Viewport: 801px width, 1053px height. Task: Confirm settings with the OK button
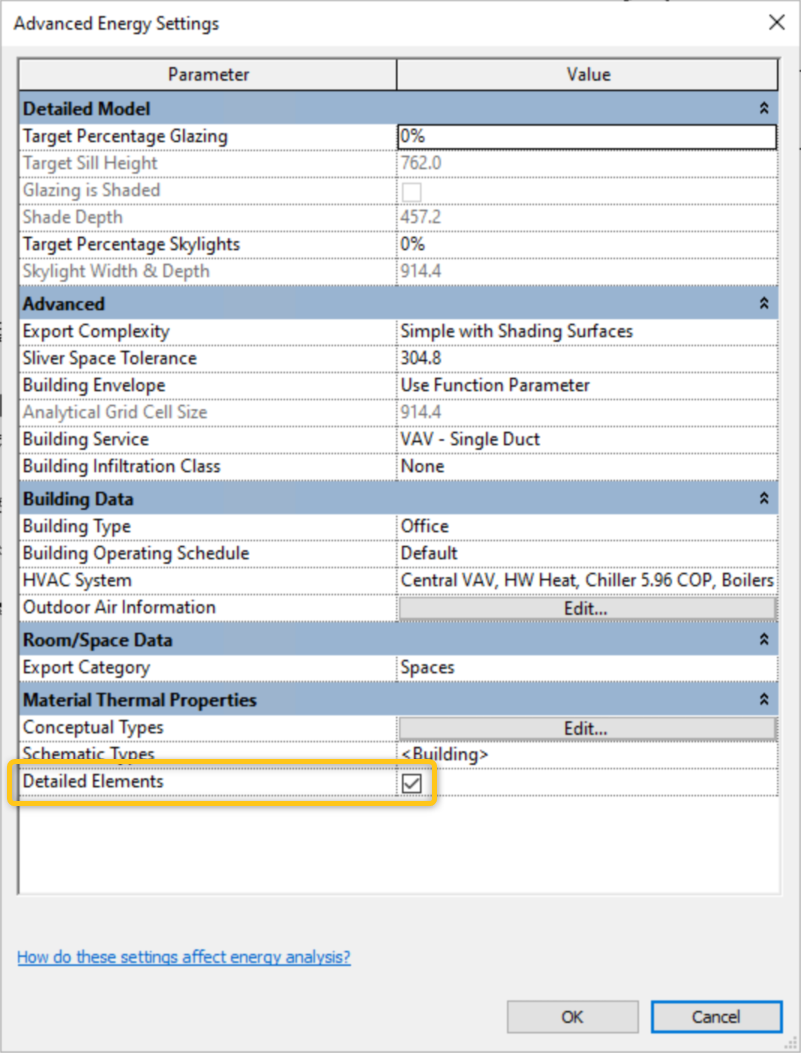pyautogui.click(x=572, y=1016)
